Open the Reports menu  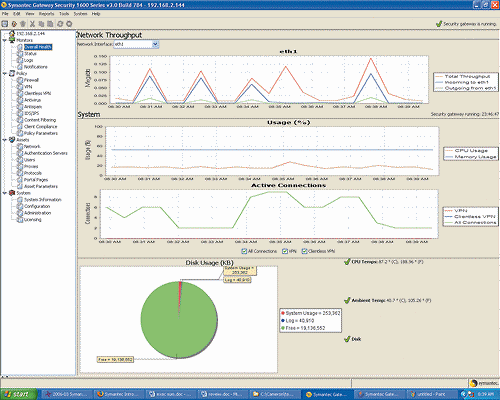(46, 14)
